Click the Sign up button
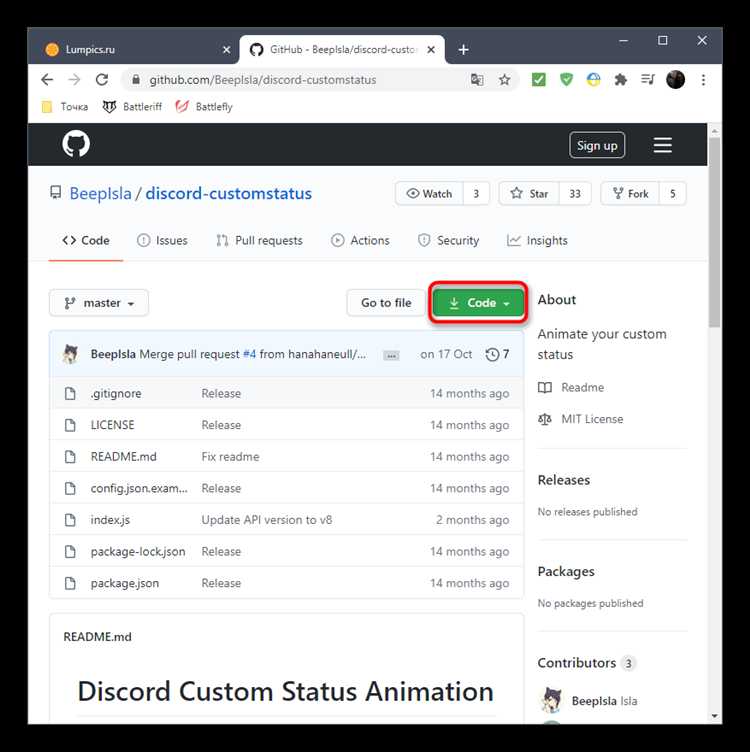750x752 pixels. click(x=597, y=145)
